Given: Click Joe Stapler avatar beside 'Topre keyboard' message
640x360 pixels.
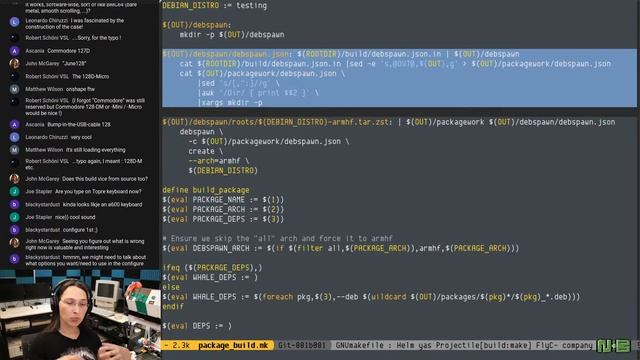Looking at the screenshot, I should tap(14, 191).
